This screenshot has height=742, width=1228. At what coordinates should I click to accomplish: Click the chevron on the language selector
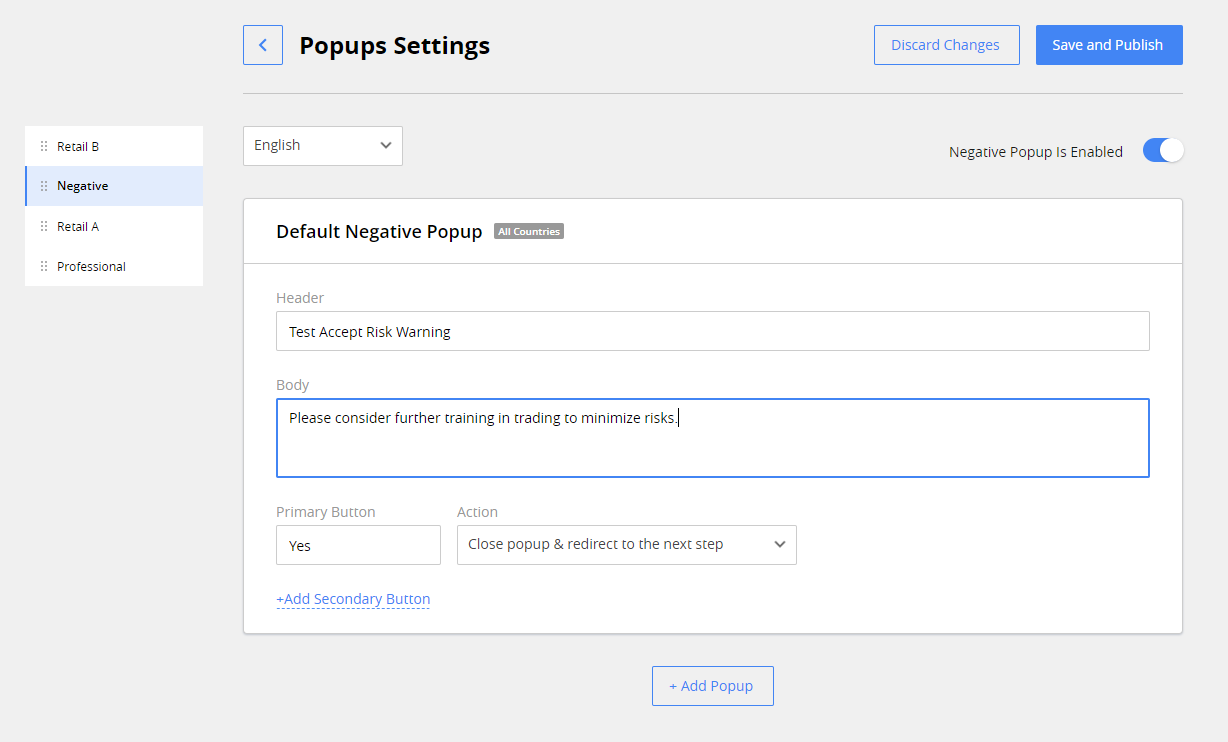(x=385, y=146)
